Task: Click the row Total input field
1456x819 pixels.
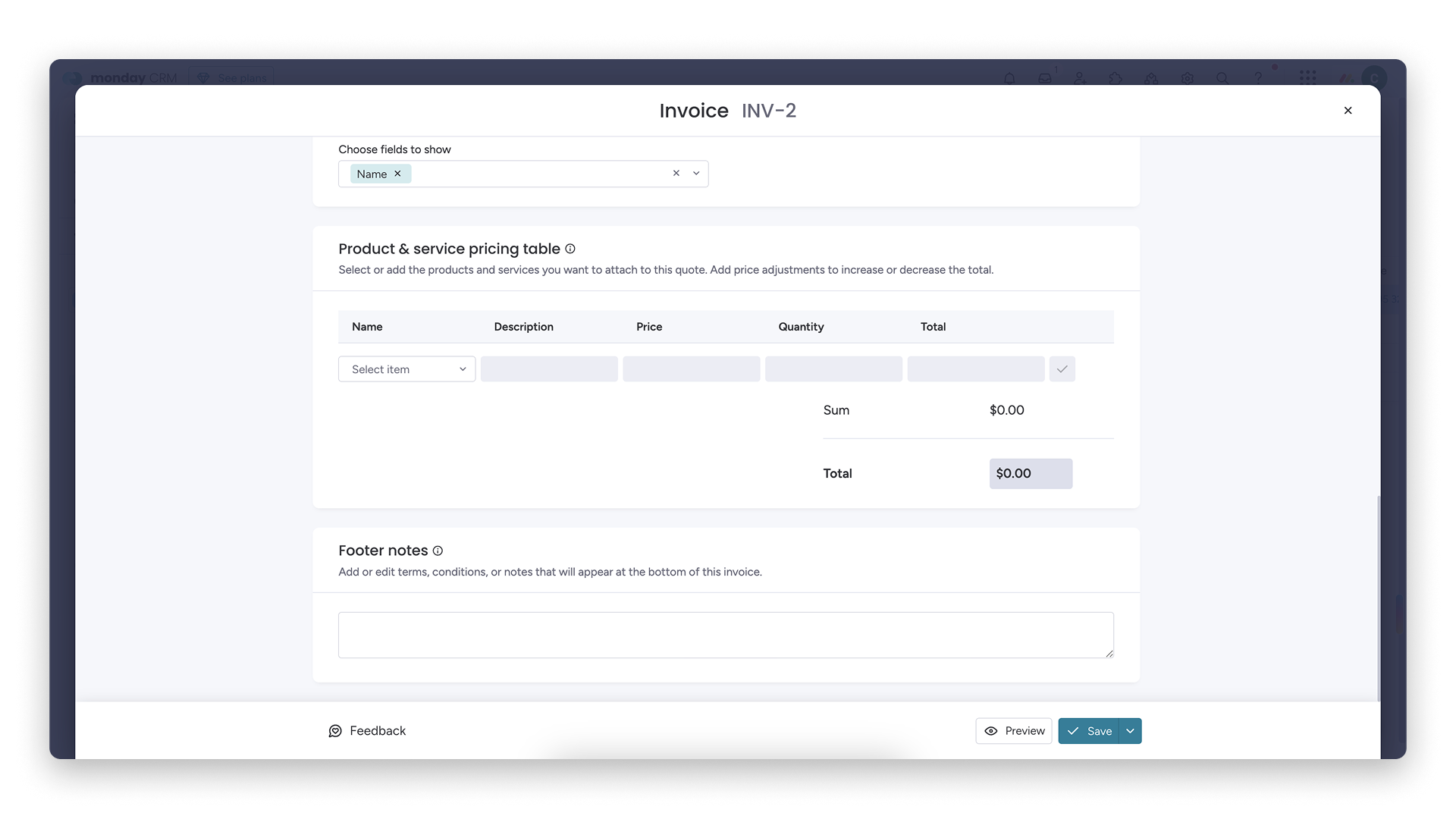Action: click(976, 369)
